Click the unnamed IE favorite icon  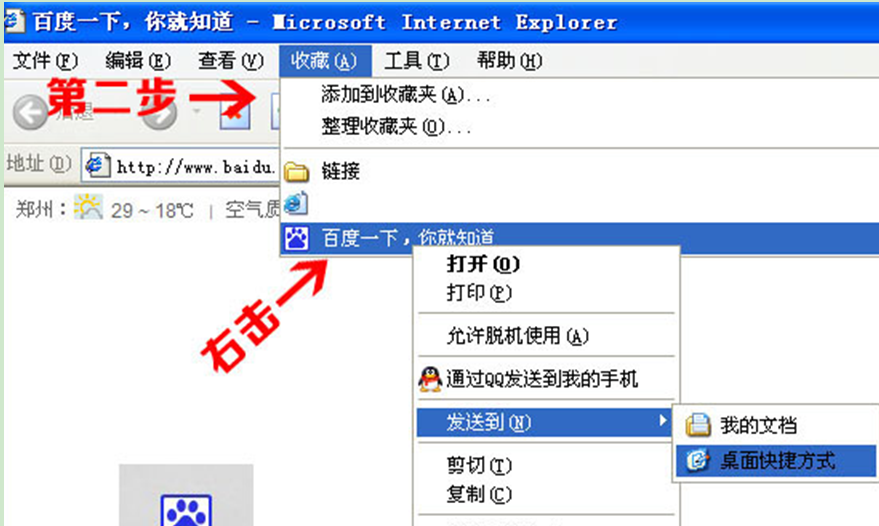tap(295, 203)
